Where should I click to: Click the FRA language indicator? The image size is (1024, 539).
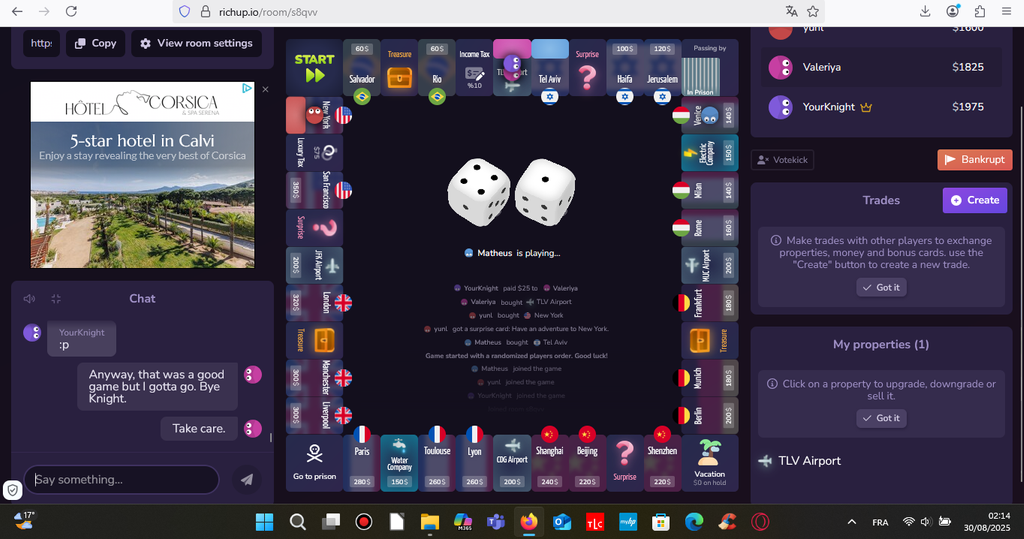[880, 522]
